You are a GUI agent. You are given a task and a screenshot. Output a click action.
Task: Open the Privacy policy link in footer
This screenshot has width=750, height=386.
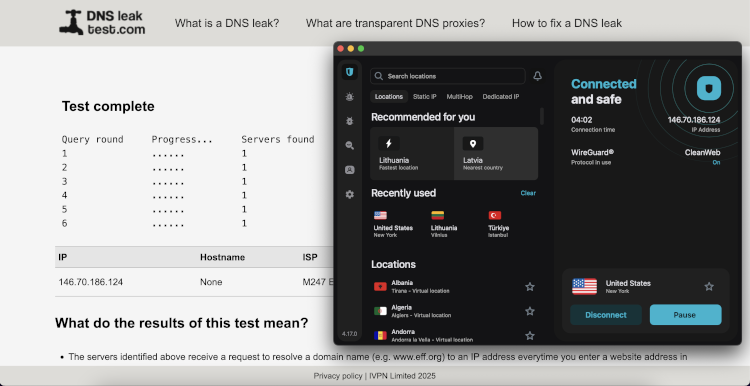pyautogui.click(x=338, y=376)
